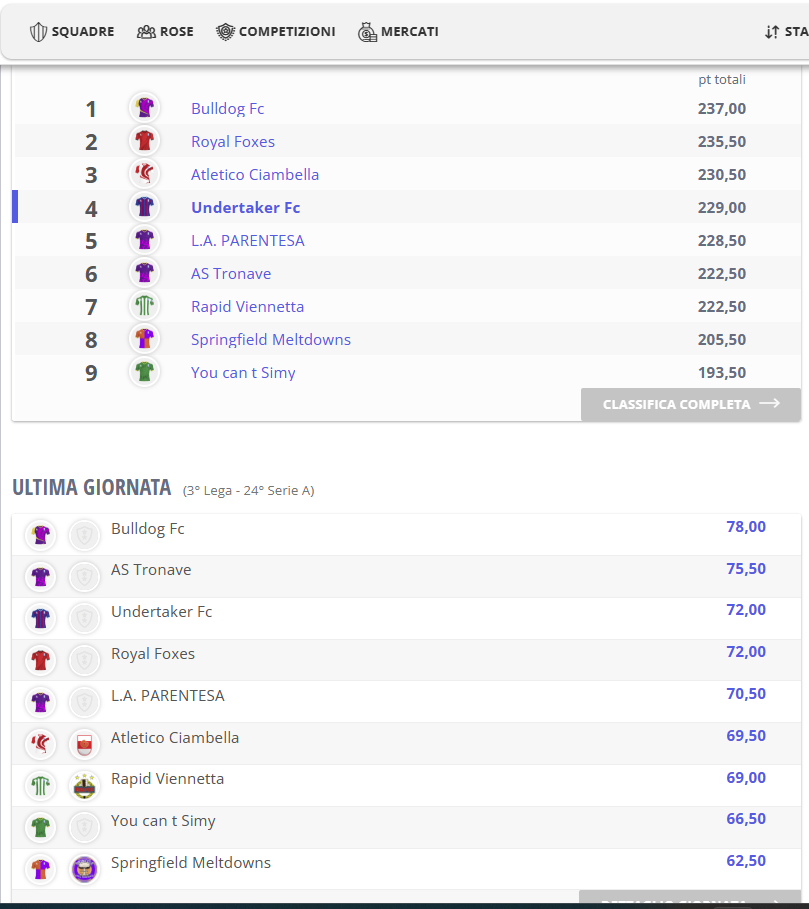The height and width of the screenshot is (909, 809).
Task: Click Springfield Meltdowns jersey in Ultima Giornata
Action: tap(41, 869)
